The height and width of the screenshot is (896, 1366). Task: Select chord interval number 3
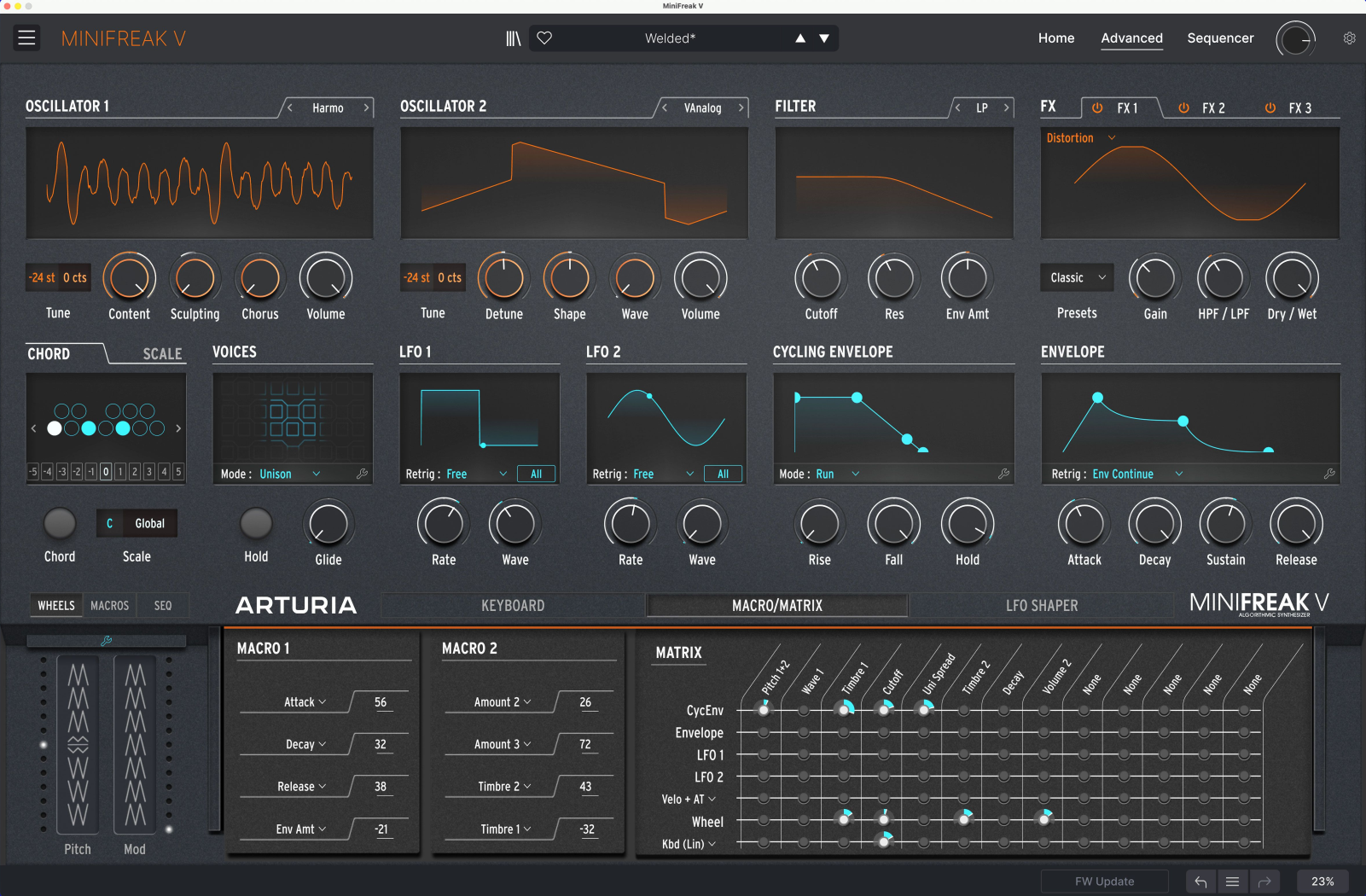149,471
